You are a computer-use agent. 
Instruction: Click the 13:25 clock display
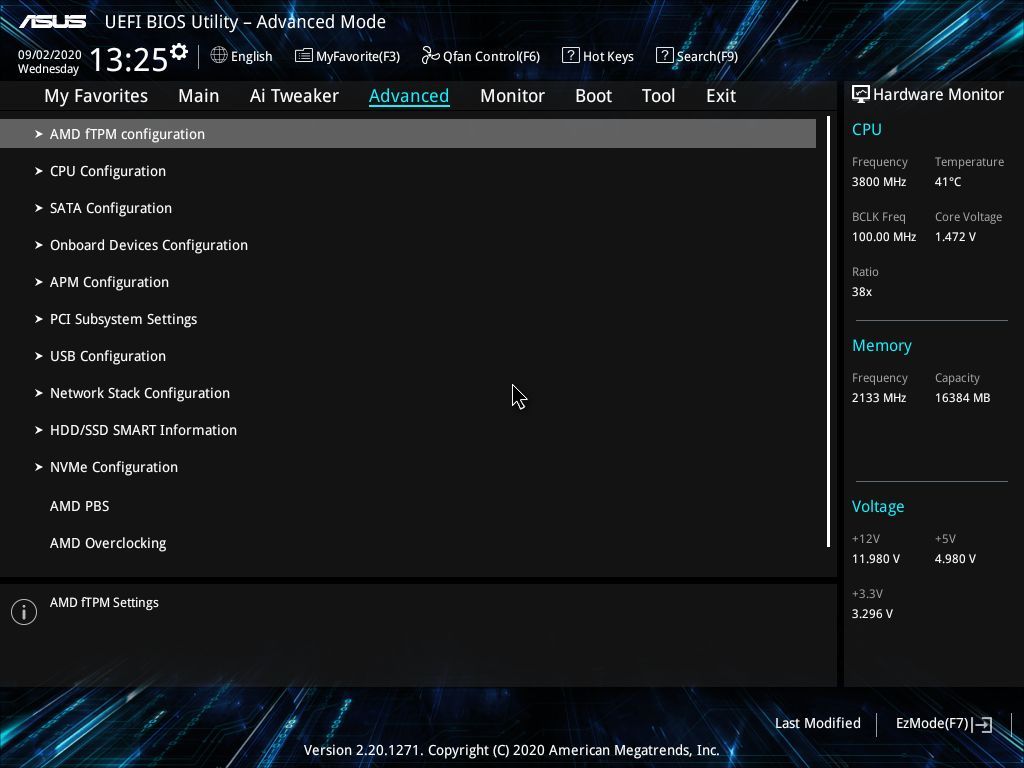(129, 59)
